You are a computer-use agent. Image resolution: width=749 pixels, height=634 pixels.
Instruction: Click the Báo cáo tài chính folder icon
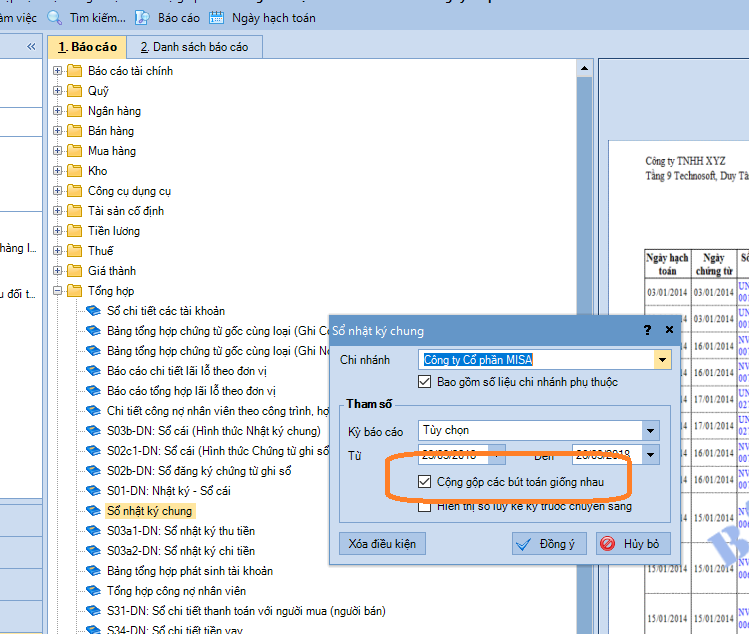75,71
